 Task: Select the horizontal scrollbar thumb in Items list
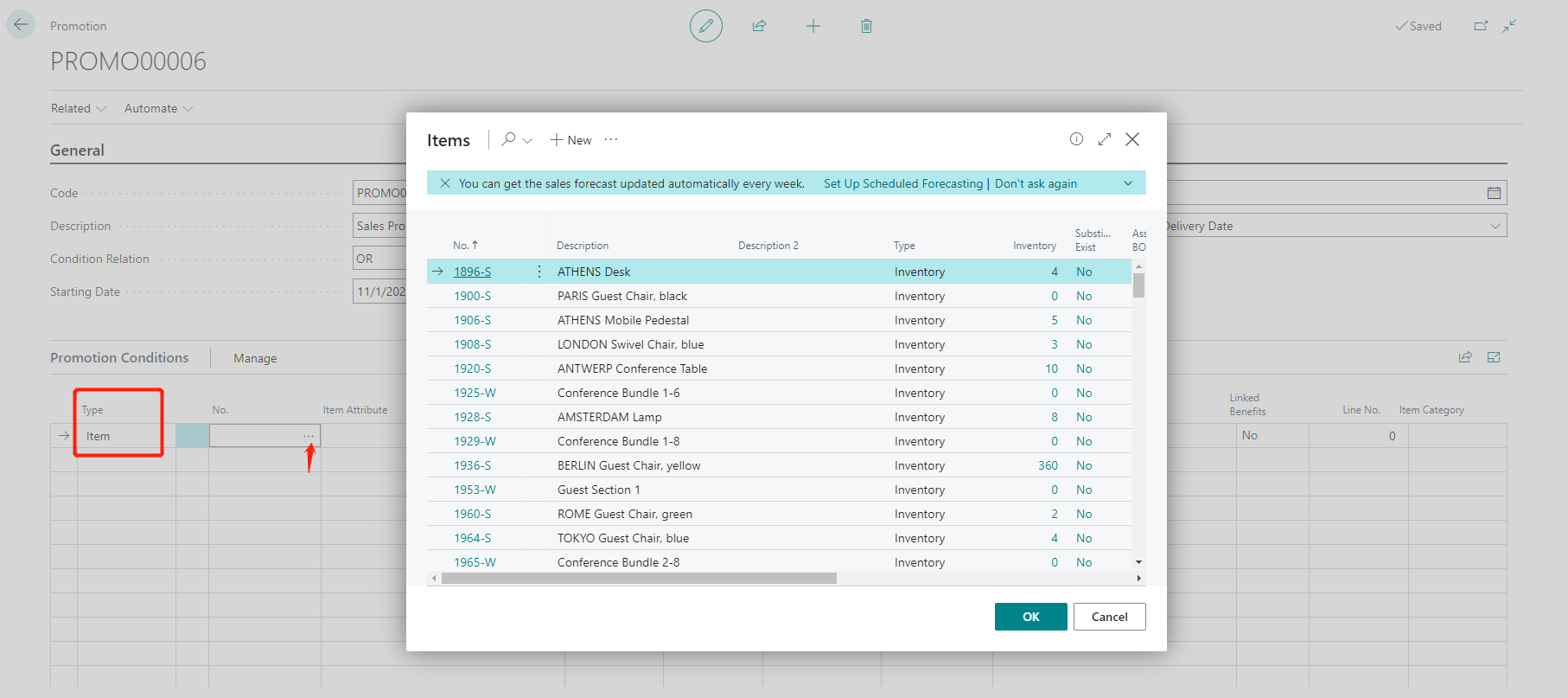tap(639, 578)
